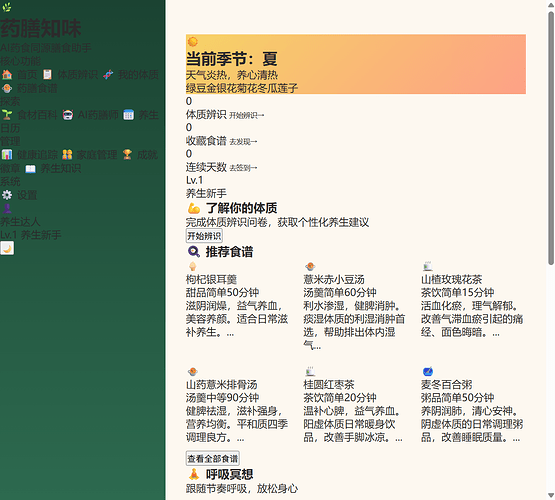Click the gear icon for 设置

coord(7,195)
